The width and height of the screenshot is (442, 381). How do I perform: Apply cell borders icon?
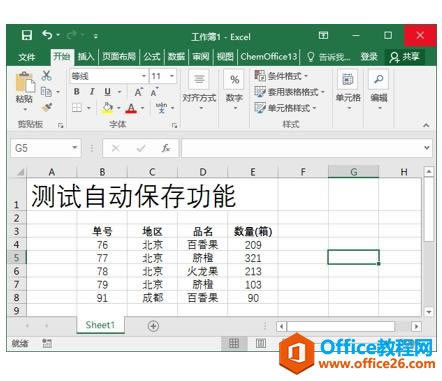tap(77, 108)
